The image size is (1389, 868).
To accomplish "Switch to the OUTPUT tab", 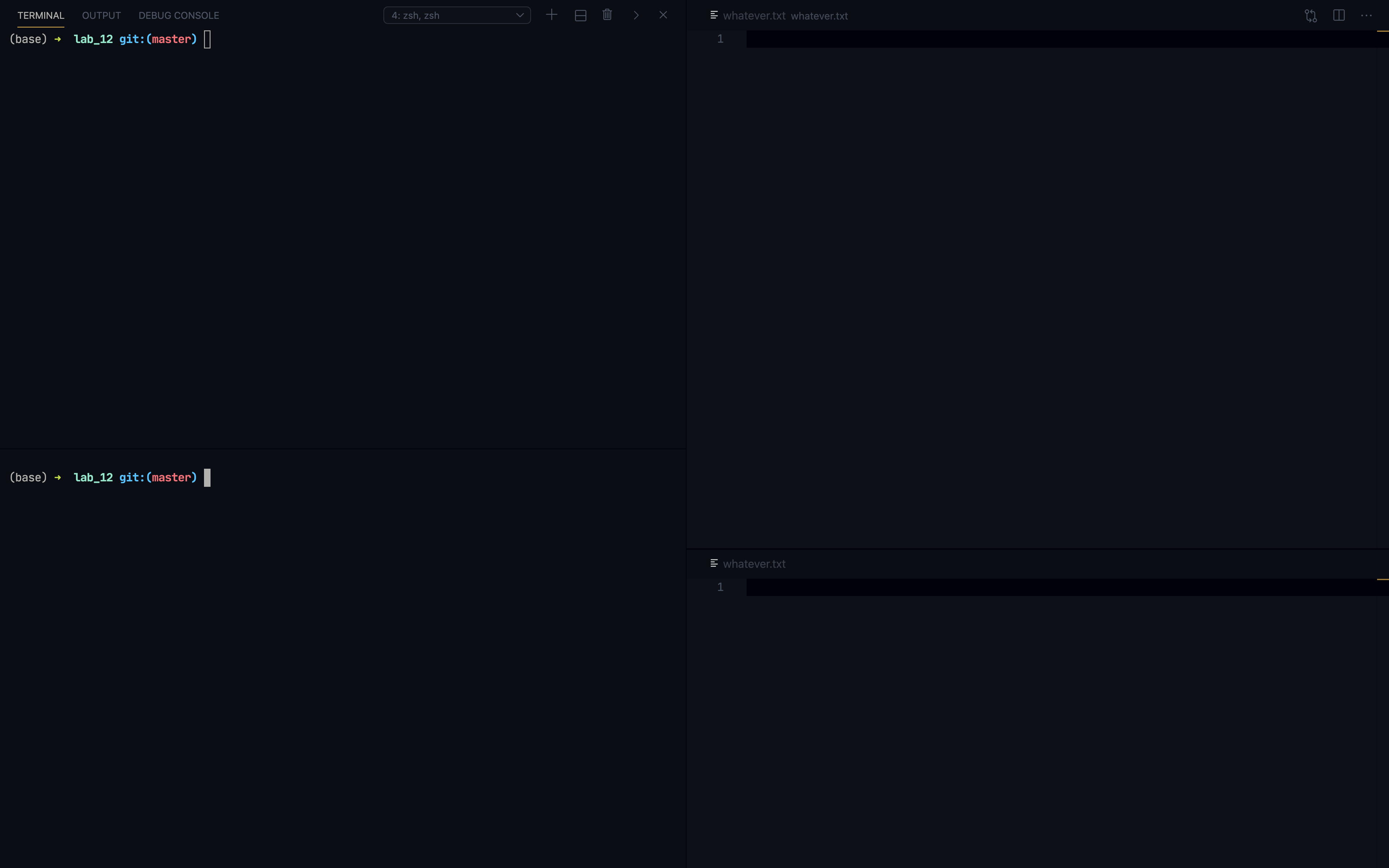I will (x=101, y=16).
